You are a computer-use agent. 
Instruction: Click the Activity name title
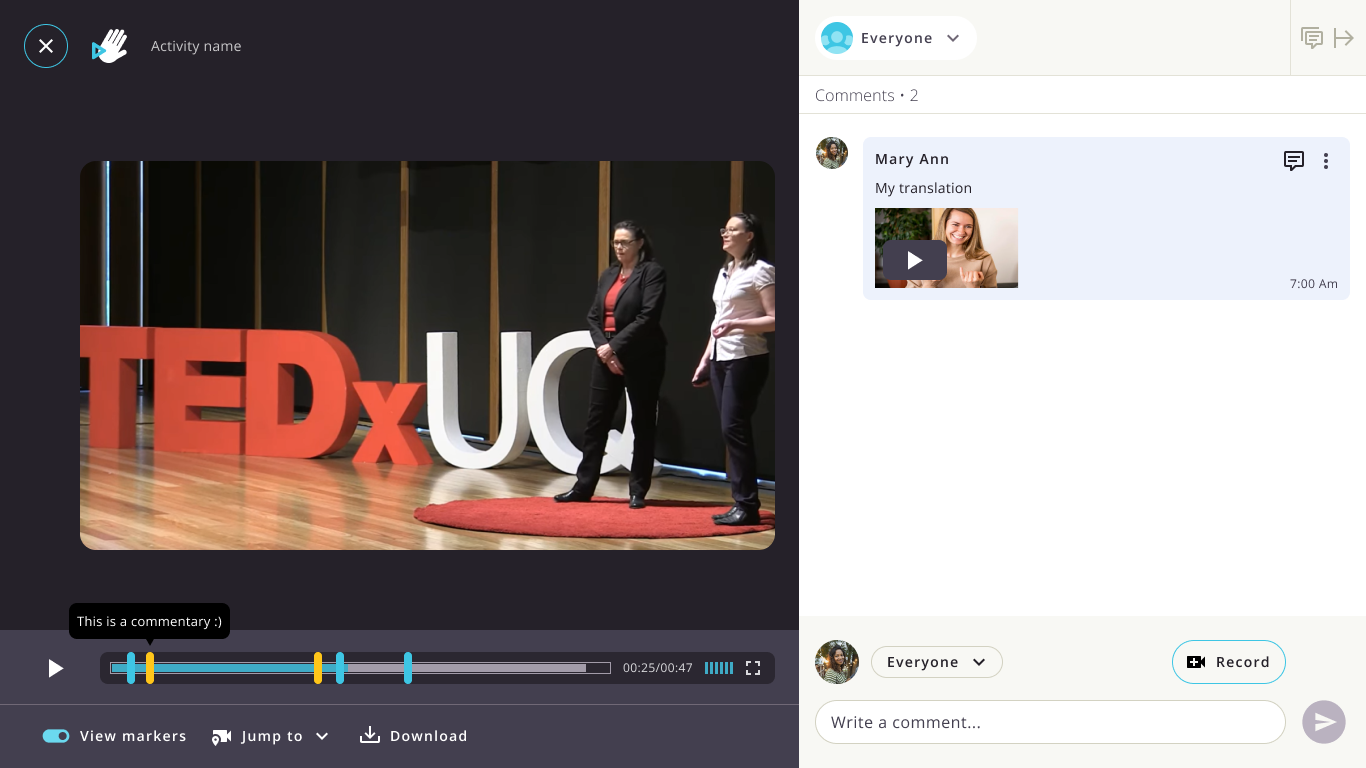196,46
